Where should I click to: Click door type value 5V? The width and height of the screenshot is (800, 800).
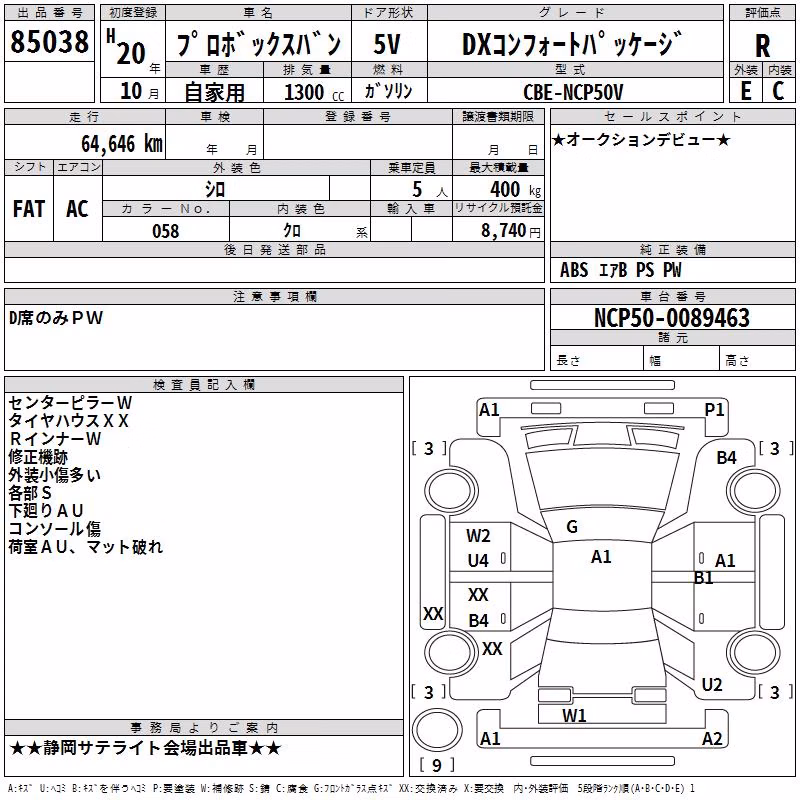coord(387,44)
